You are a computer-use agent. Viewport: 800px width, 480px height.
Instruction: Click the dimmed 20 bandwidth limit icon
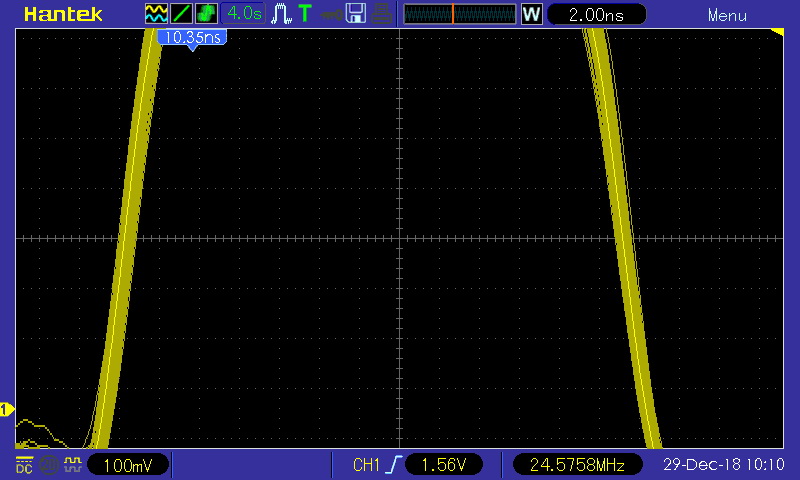click(49, 465)
